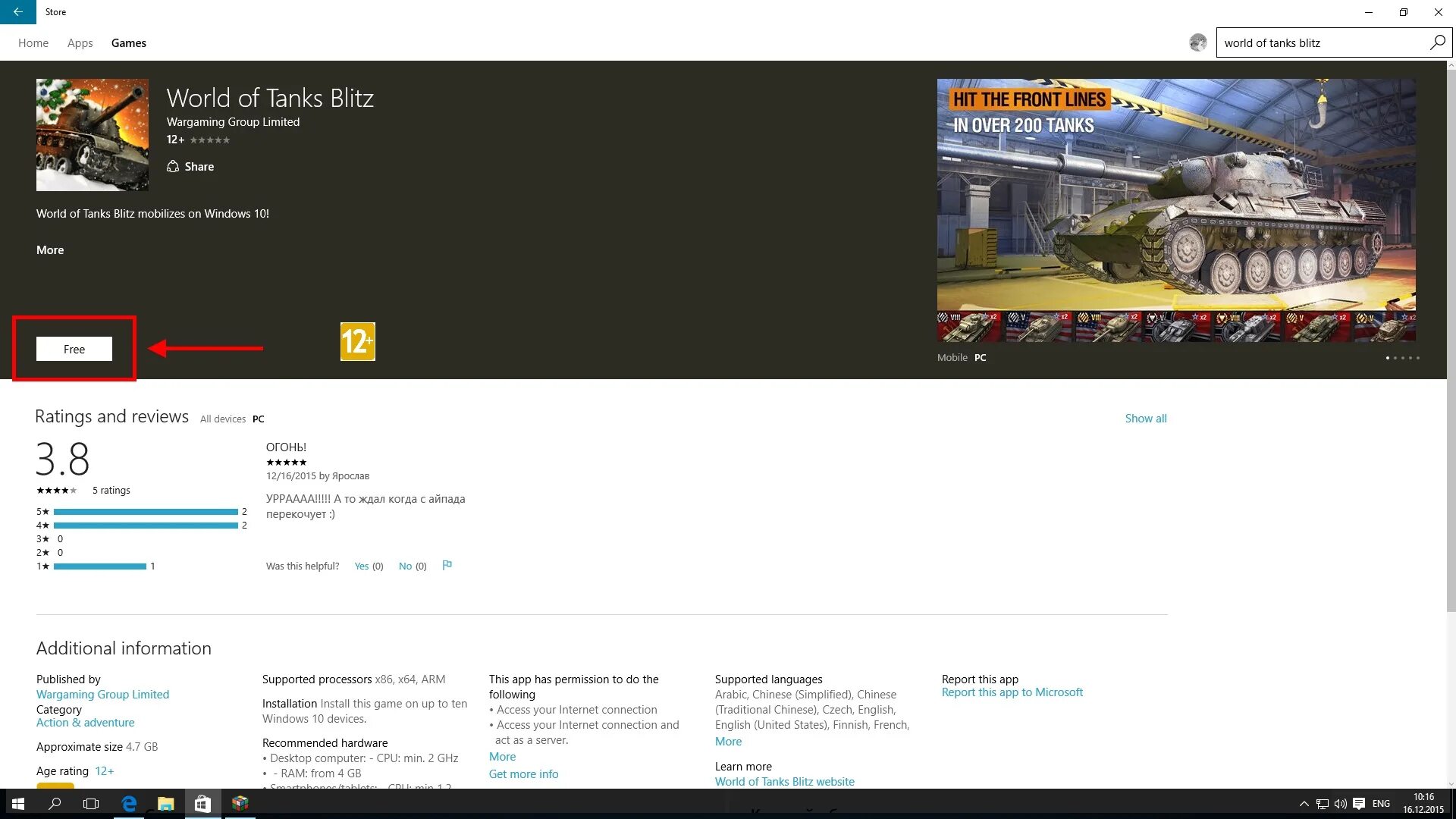
Task: Switch screenshots to Mobile view
Action: (952, 357)
